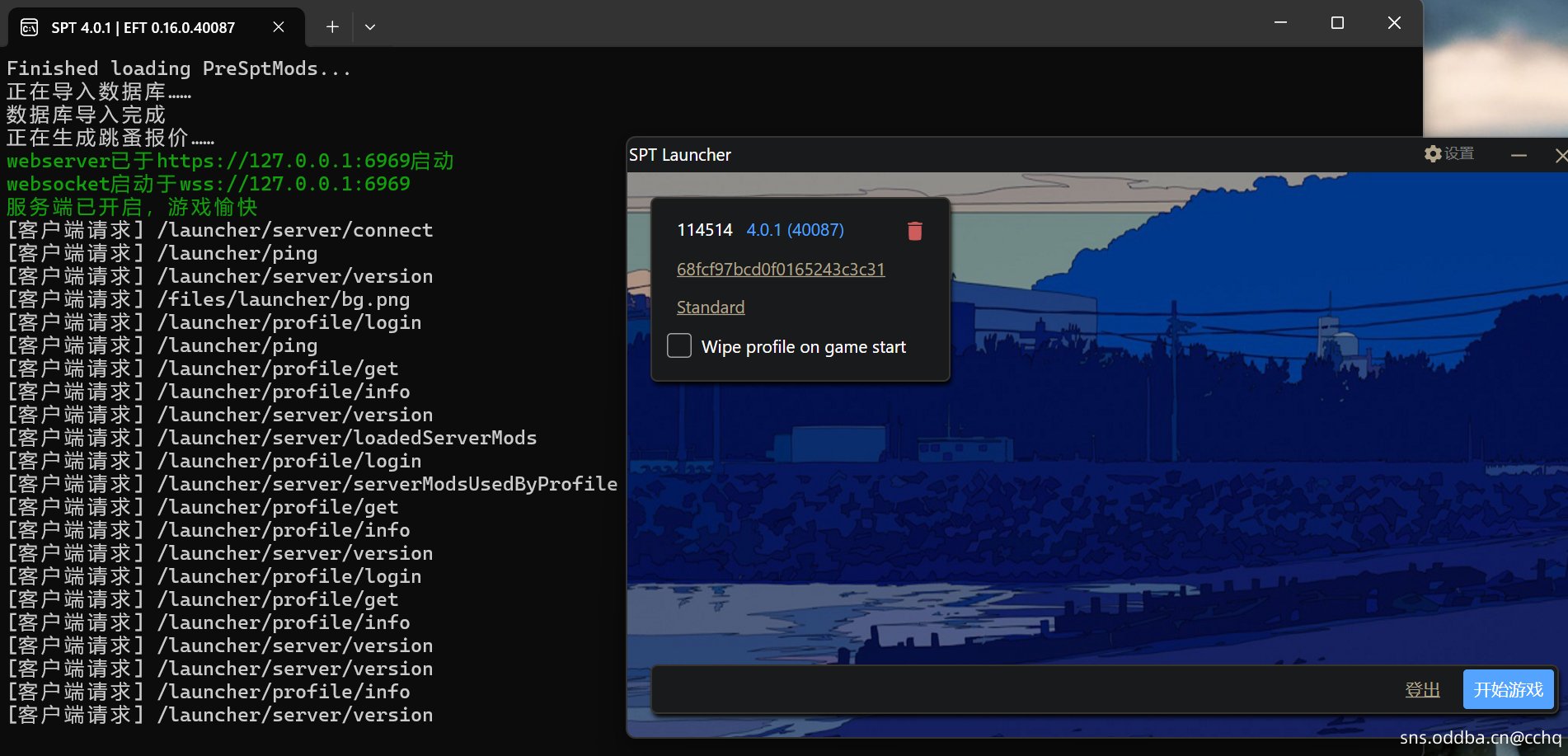
Task: Expand the terminal new-tab profile dropdown chevron
Action: 370,27
